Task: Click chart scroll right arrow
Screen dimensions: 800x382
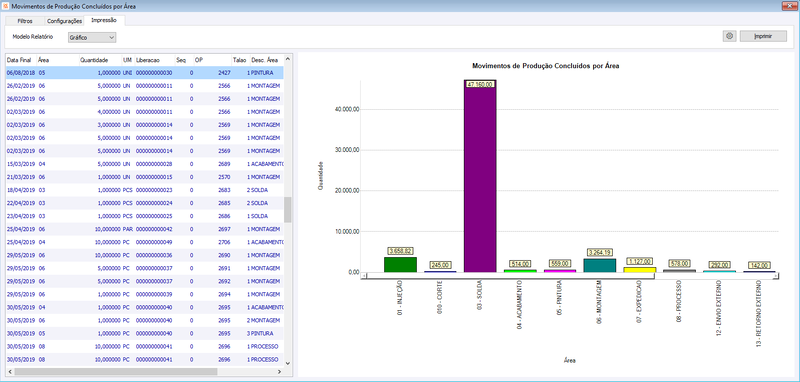Action: tap(776, 276)
